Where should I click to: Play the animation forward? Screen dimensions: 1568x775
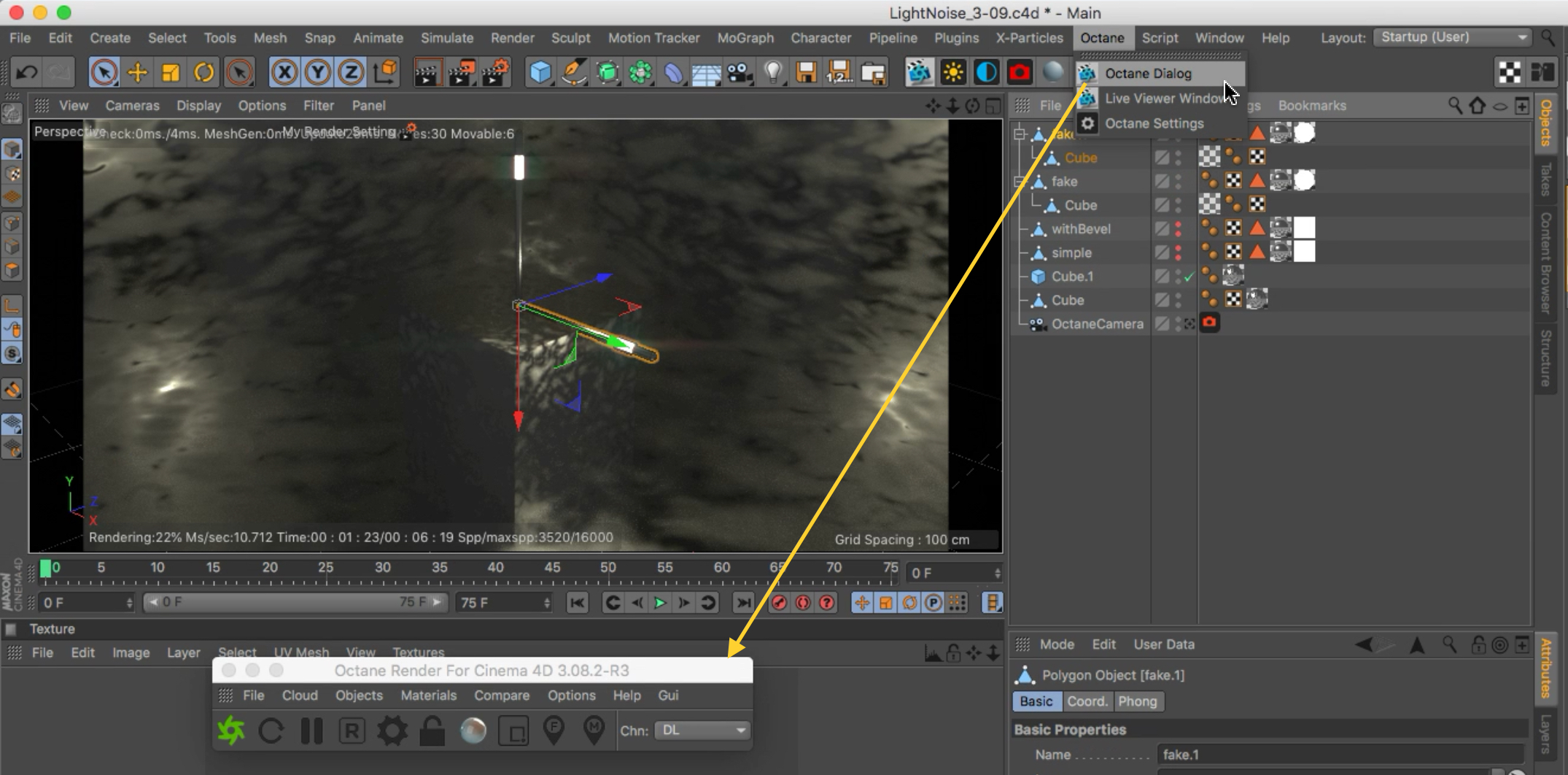[660, 603]
